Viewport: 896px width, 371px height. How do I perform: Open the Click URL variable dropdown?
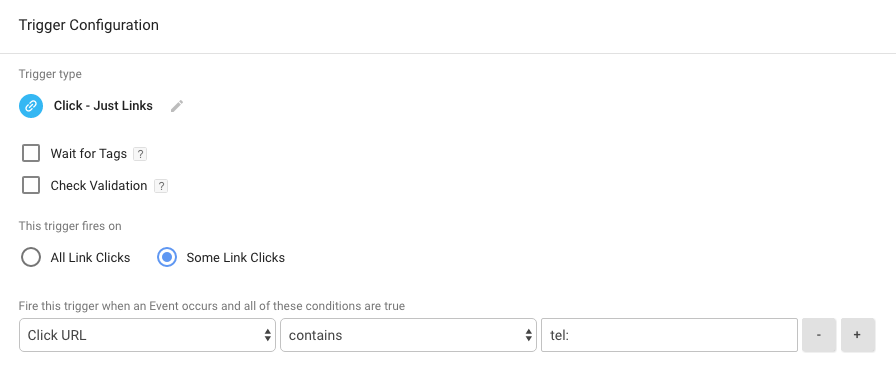147,335
